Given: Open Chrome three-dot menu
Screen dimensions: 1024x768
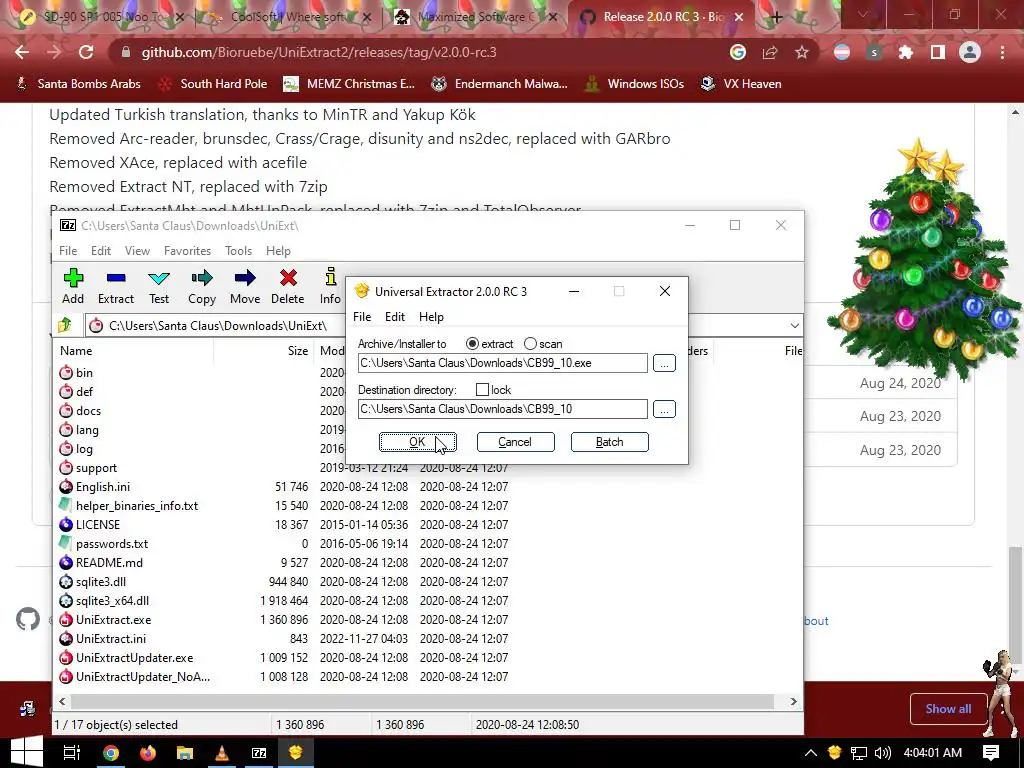Looking at the screenshot, I should pyautogui.click(x=1002, y=52).
